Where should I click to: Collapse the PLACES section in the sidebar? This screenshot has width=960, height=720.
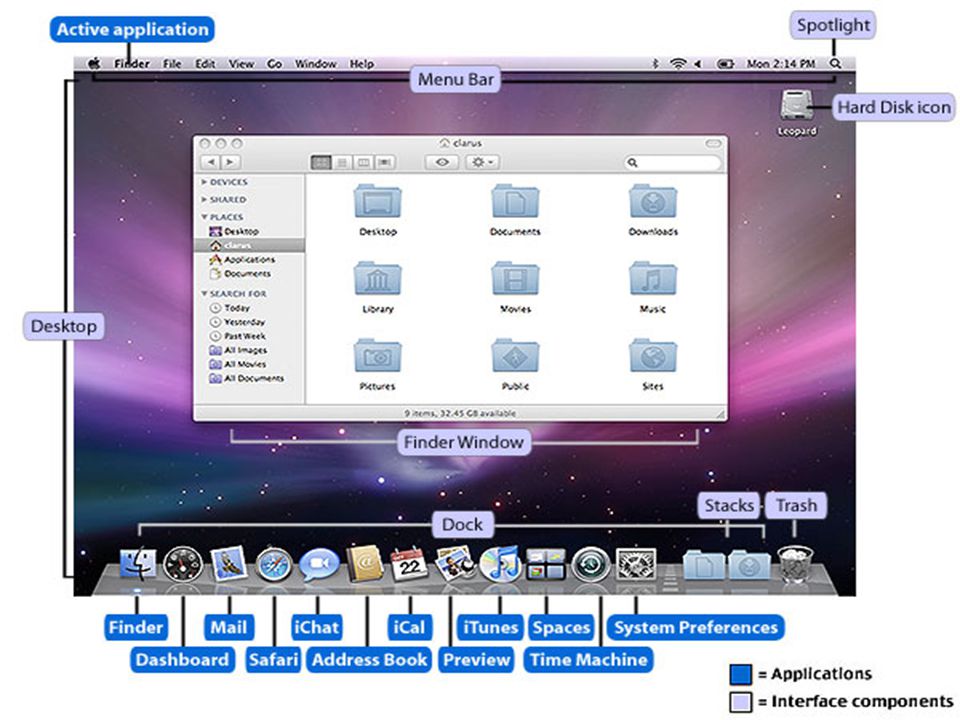point(204,217)
